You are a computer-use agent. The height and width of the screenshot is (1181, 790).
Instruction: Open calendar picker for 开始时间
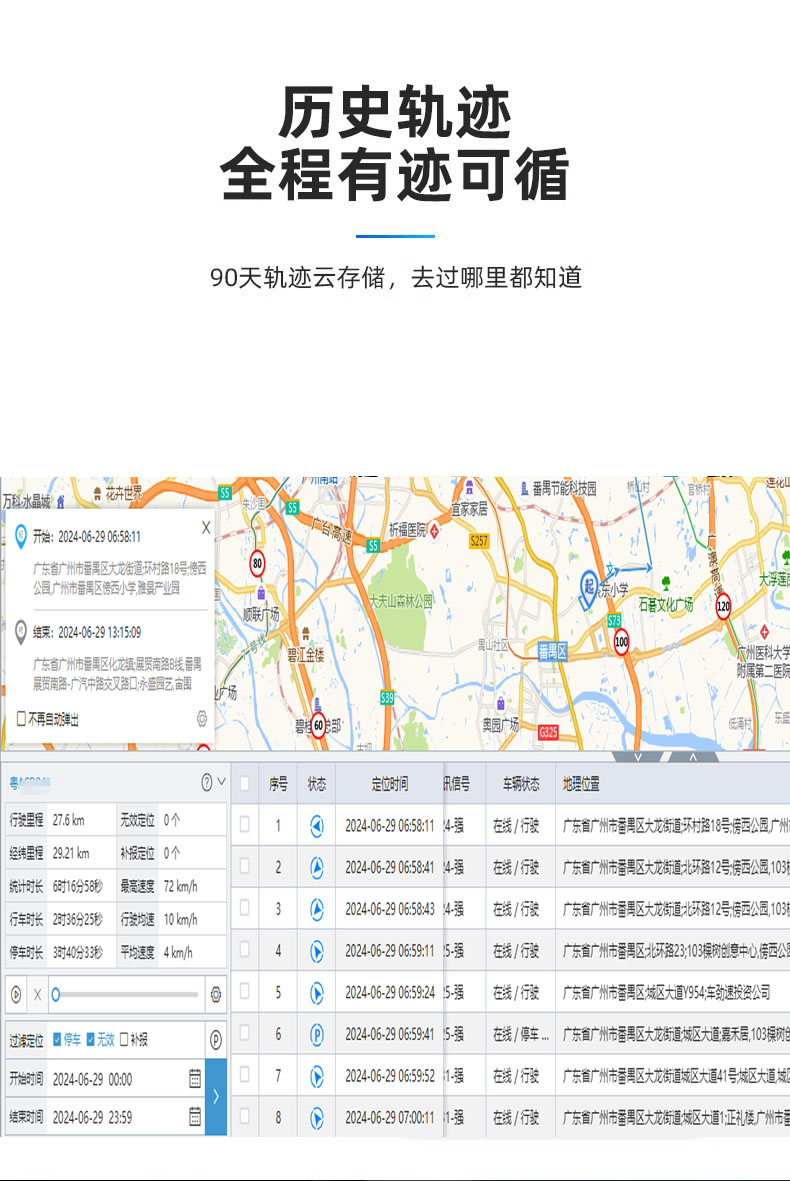pos(195,1079)
